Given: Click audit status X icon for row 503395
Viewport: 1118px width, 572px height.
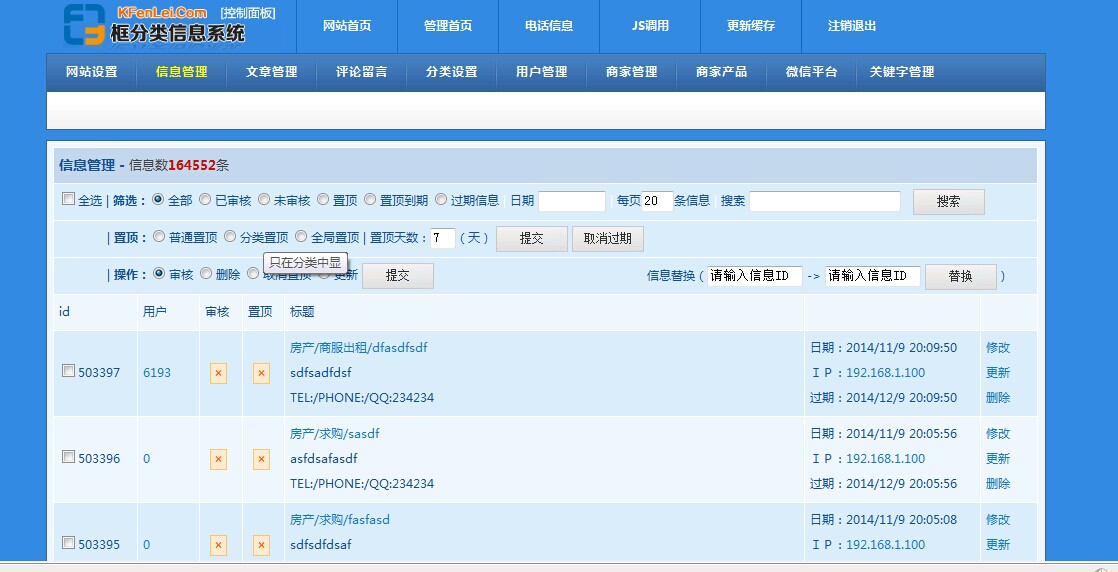Looking at the screenshot, I should (x=218, y=545).
